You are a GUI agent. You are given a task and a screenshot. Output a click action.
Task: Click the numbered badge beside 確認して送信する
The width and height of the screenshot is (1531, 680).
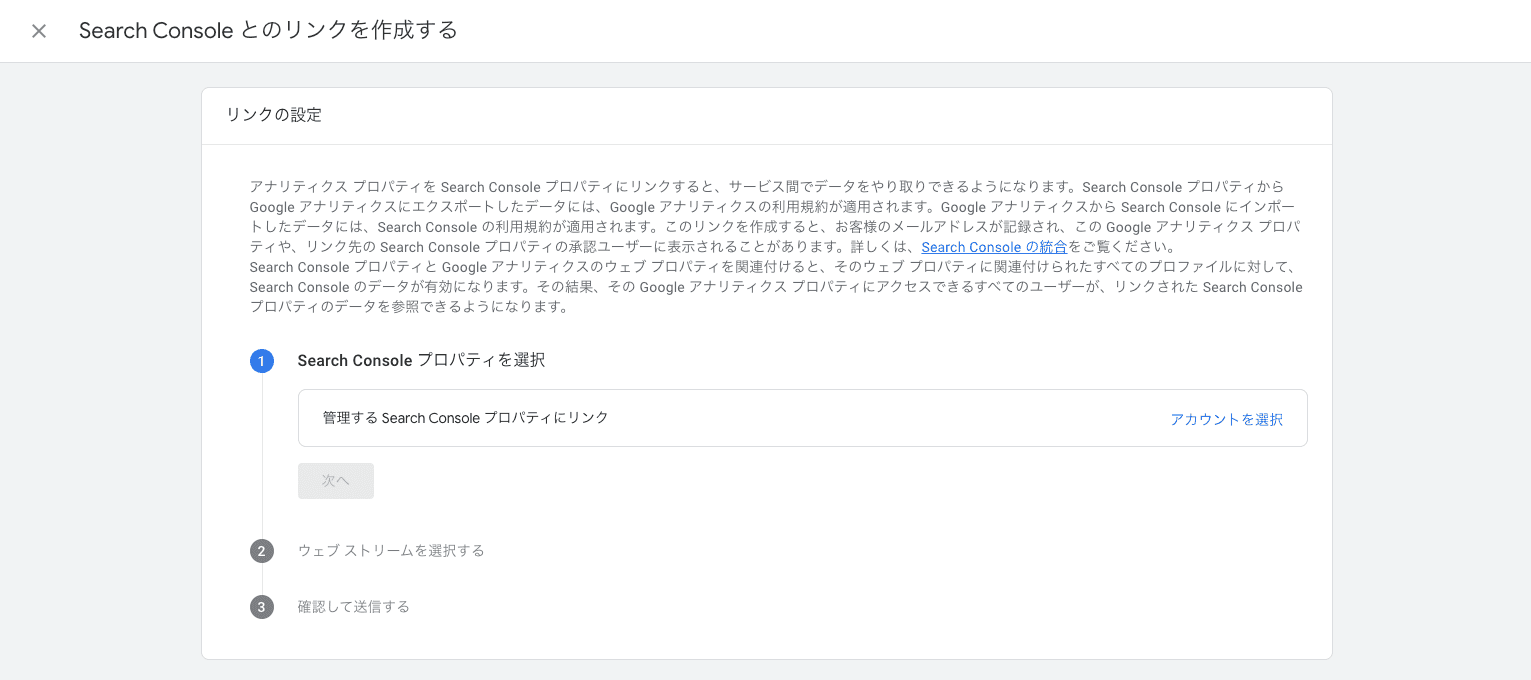tap(262, 606)
